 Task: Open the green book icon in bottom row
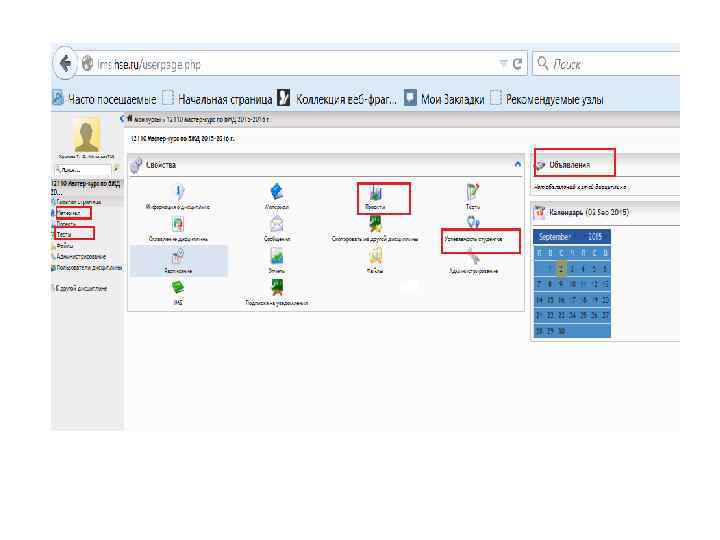[178, 288]
